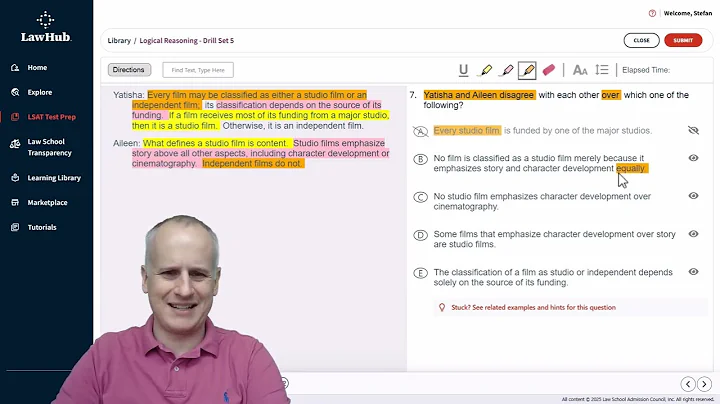Select the Underline tool
Viewport: 720px width, 404px height.
point(463,70)
